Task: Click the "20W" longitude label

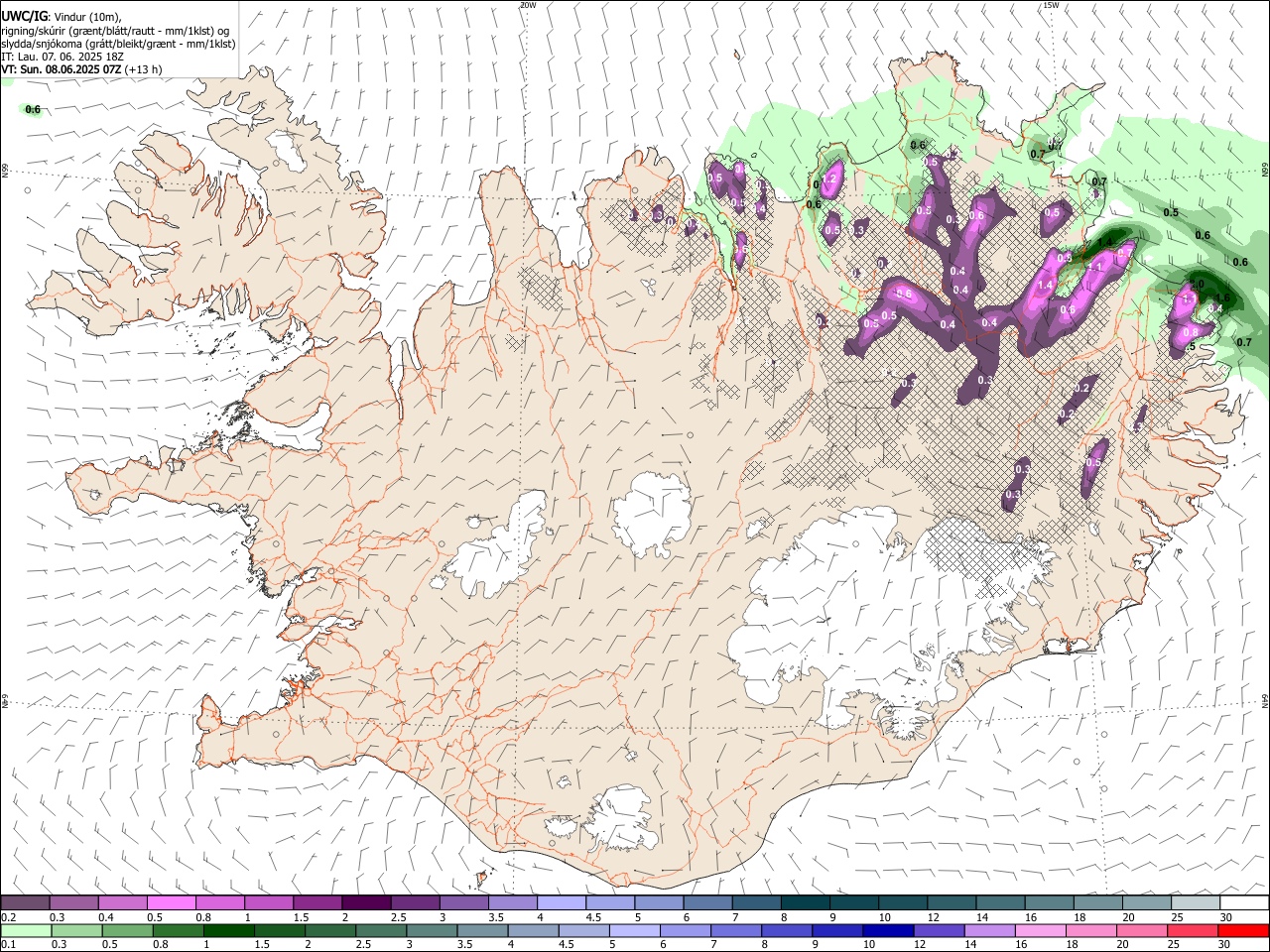Action: pyautogui.click(x=527, y=5)
